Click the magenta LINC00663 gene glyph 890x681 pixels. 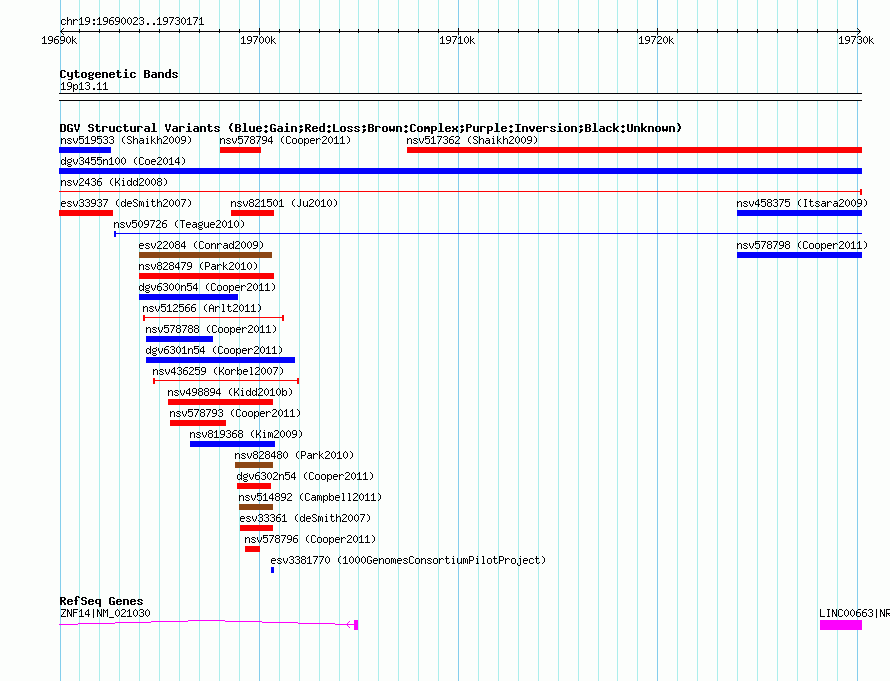[840, 625]
